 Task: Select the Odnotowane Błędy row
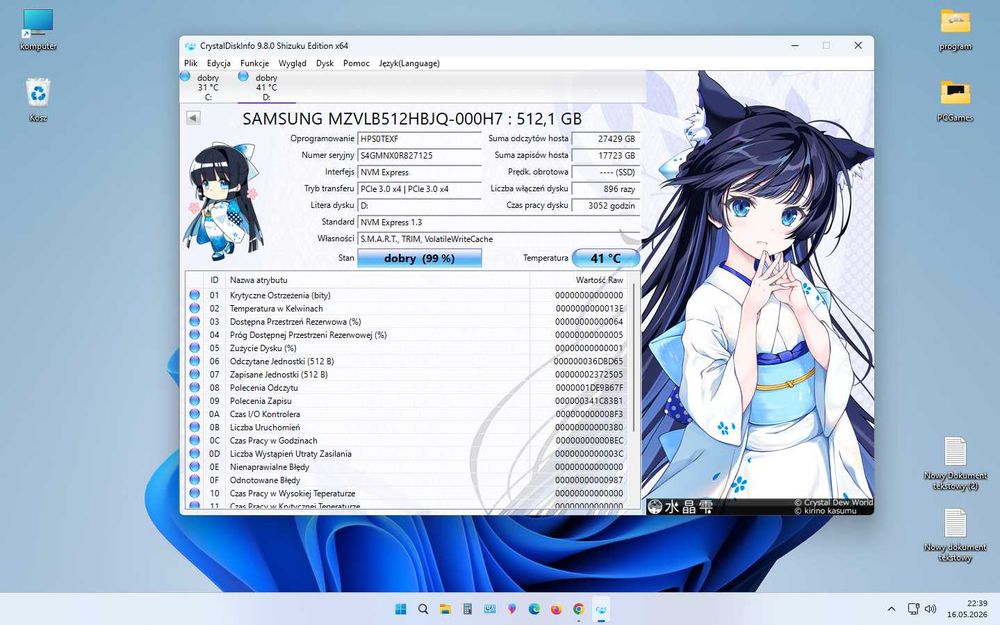(407, 480)
